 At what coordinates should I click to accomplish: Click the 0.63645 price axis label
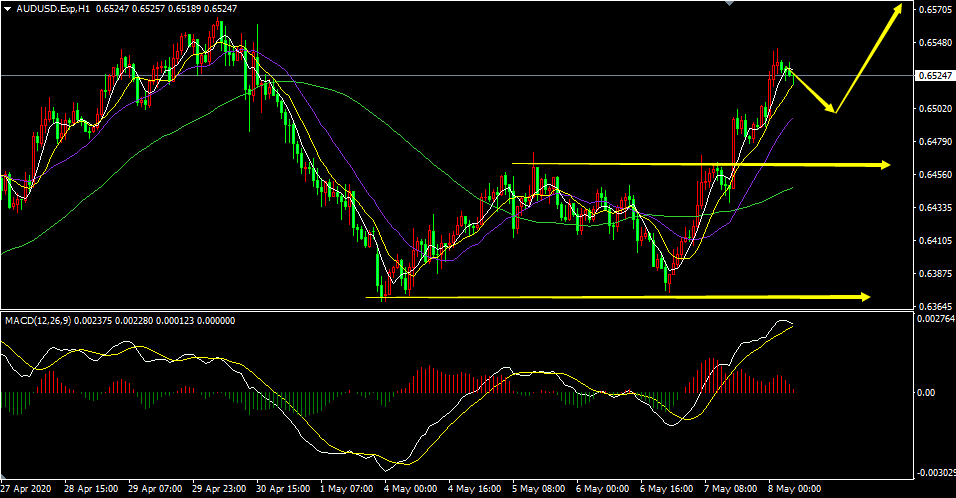coord(936,306)
